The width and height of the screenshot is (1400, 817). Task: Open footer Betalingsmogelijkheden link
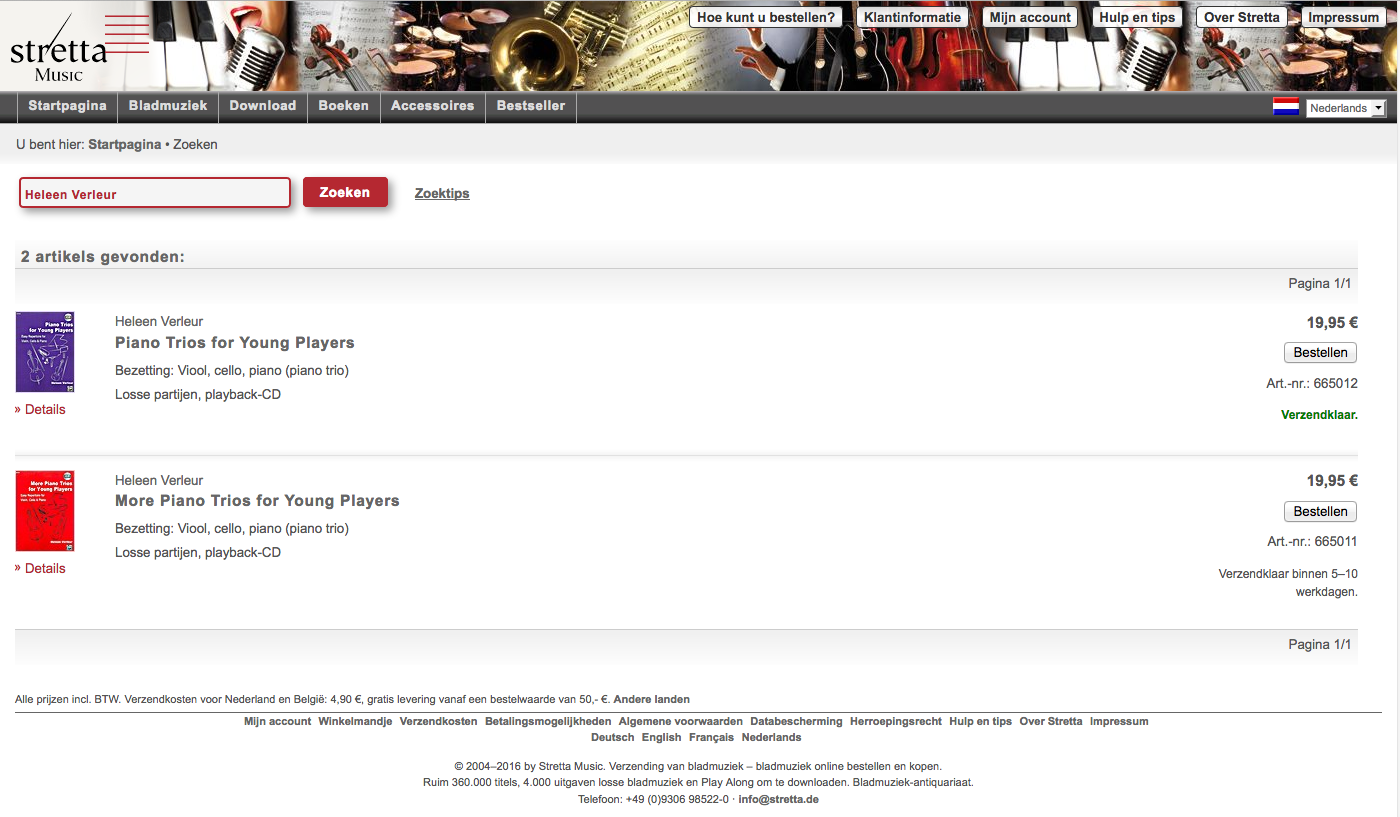tap(548, 721)
